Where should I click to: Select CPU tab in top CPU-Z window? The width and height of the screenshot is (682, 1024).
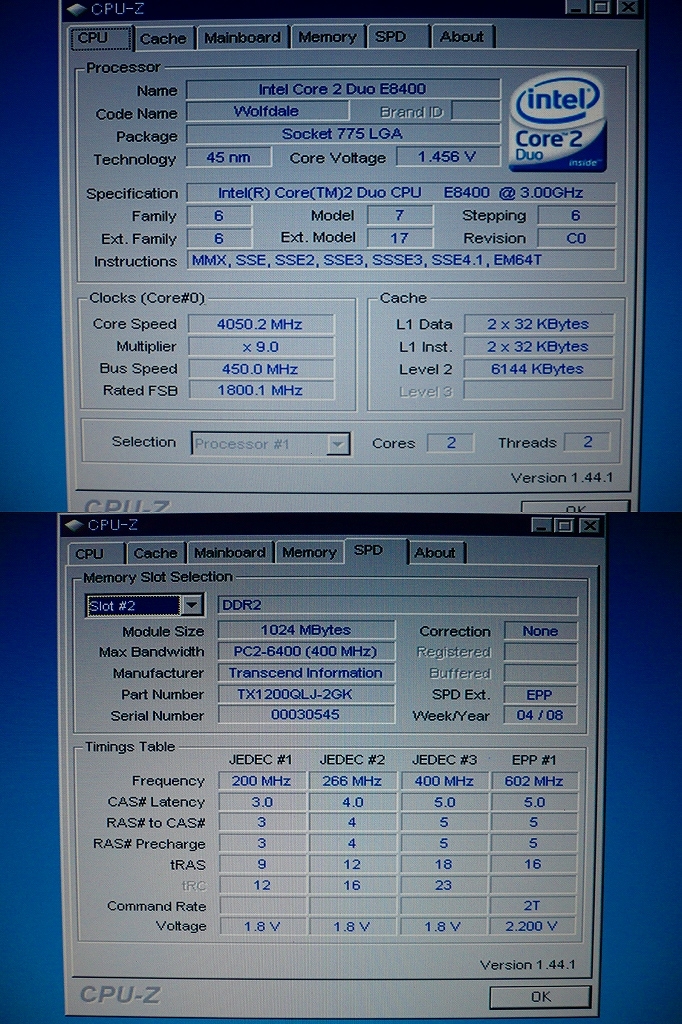[101, 38]
